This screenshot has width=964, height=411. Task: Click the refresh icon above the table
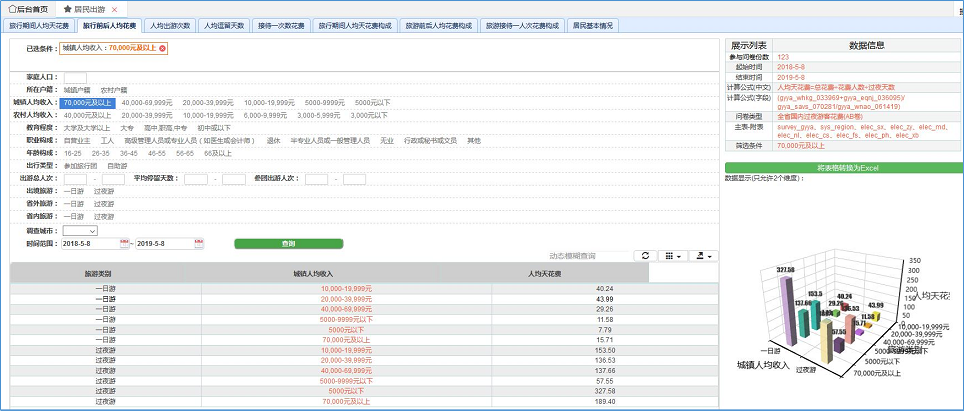pyautogui.click(x=645, y=256)
